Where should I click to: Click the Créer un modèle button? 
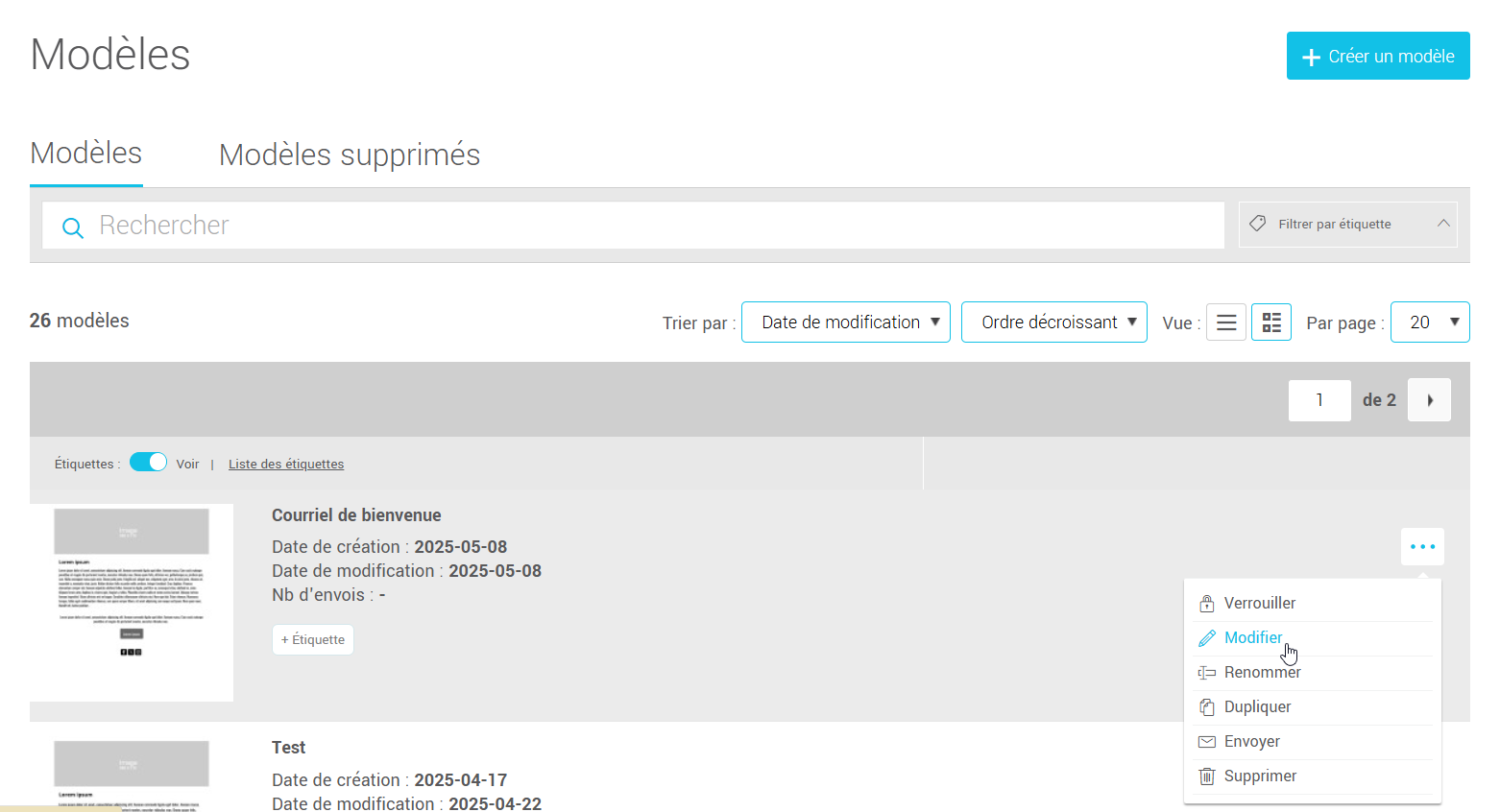1378,56
